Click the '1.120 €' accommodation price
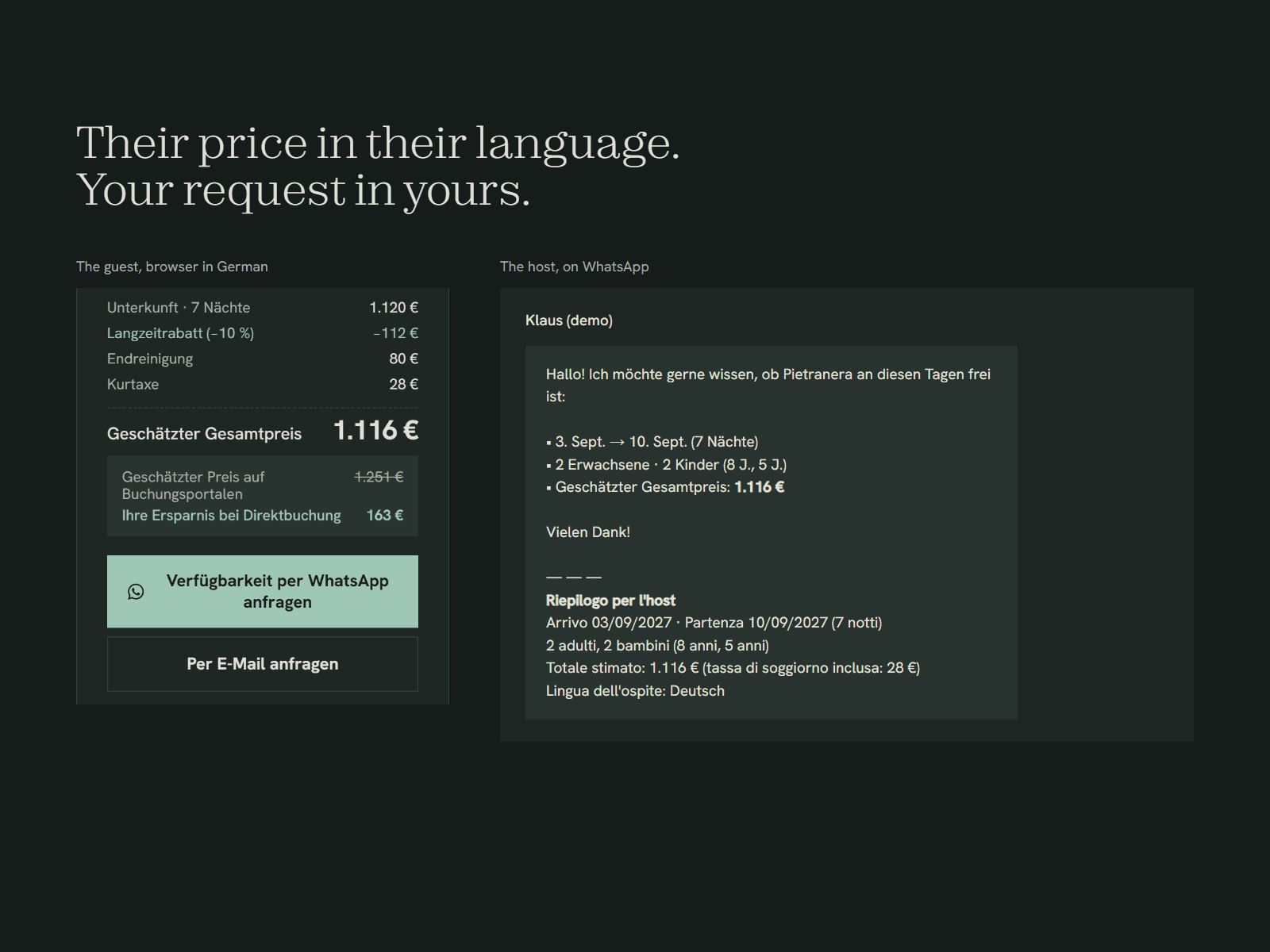The height and width of the screenshot is (952, 1270). pos(394,308)
